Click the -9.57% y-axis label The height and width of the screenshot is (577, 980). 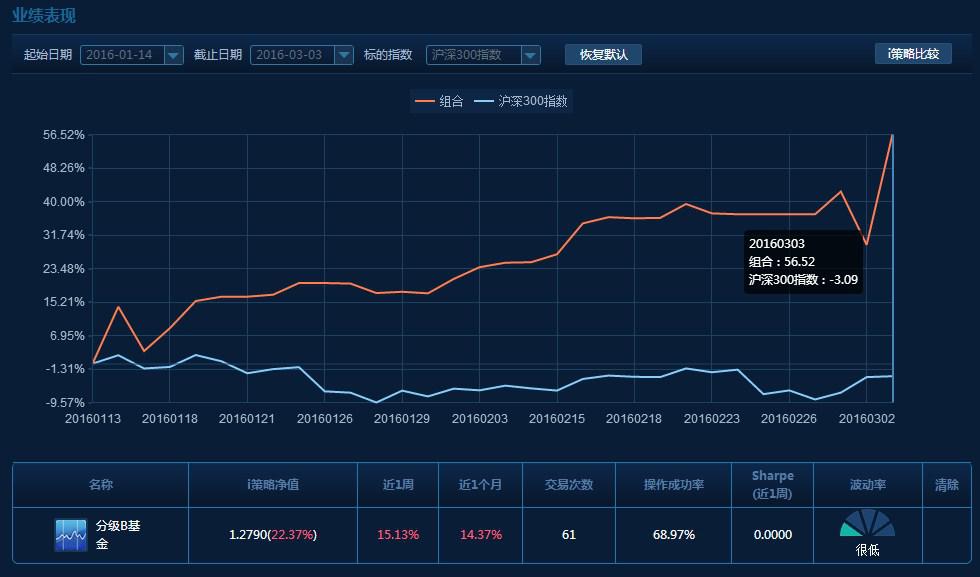pyautogui.click(x=65, y=403)
